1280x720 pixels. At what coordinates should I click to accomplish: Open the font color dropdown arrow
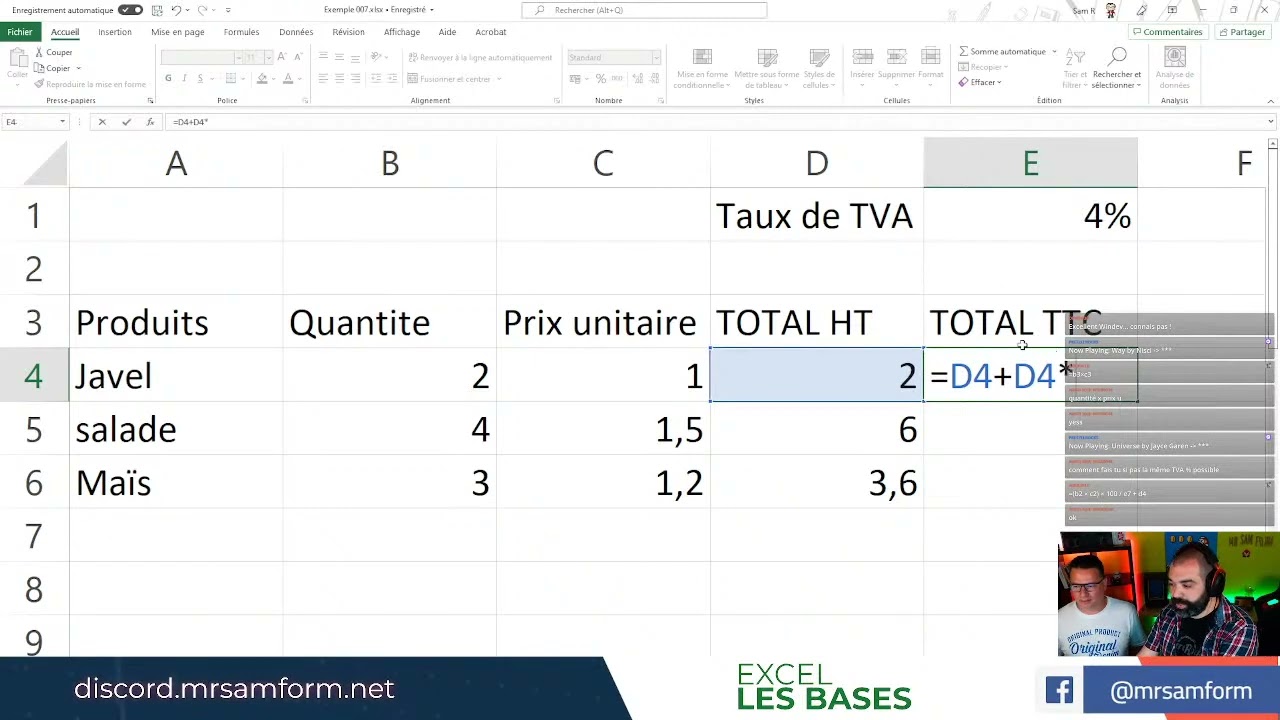[300, 78]
